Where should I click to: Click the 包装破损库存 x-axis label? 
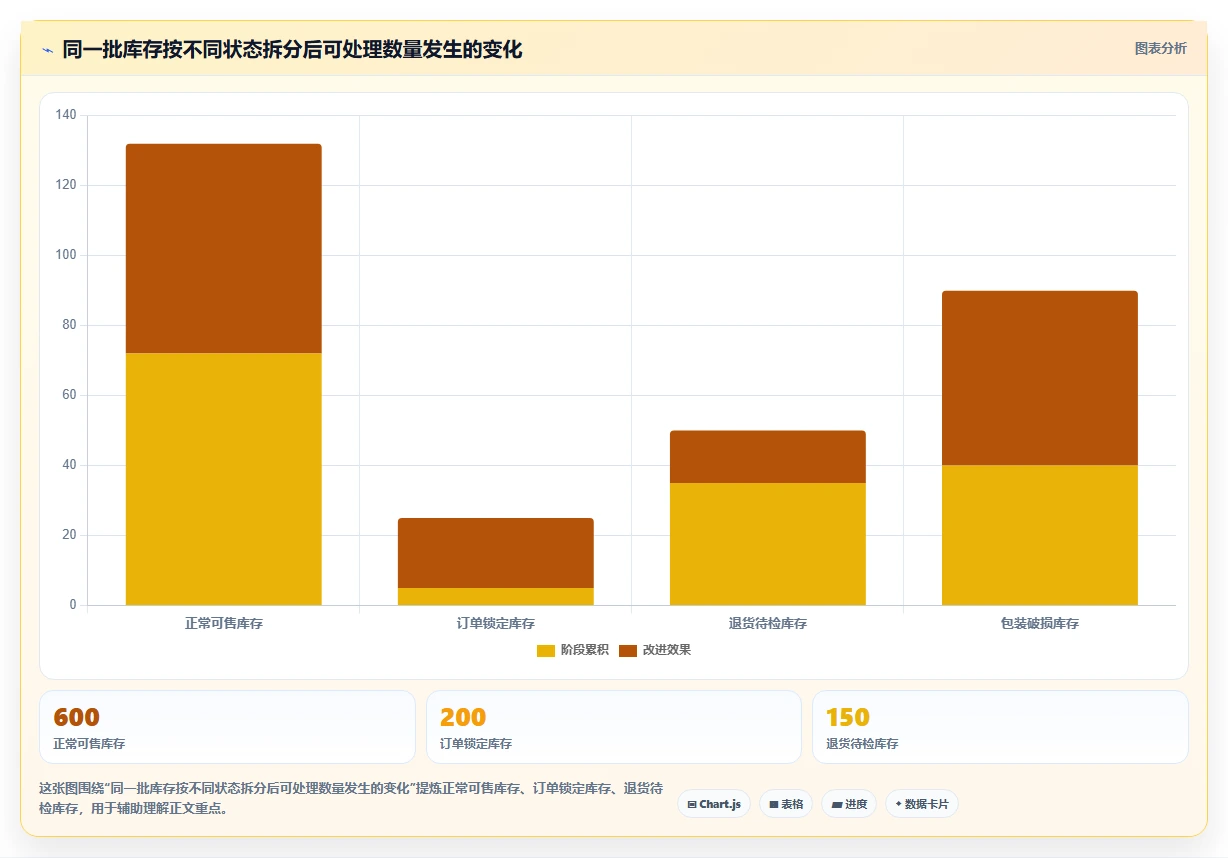tap(1040, 623)
